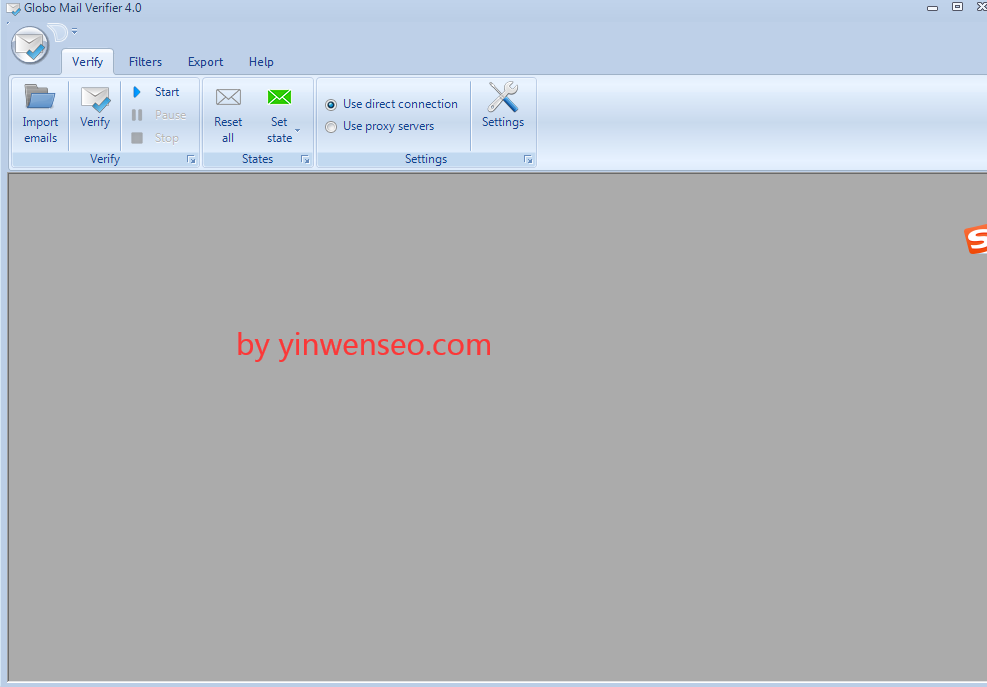Click the orange Sogou icon at right edge
This screenshot has height=687, width=987.
976,240
